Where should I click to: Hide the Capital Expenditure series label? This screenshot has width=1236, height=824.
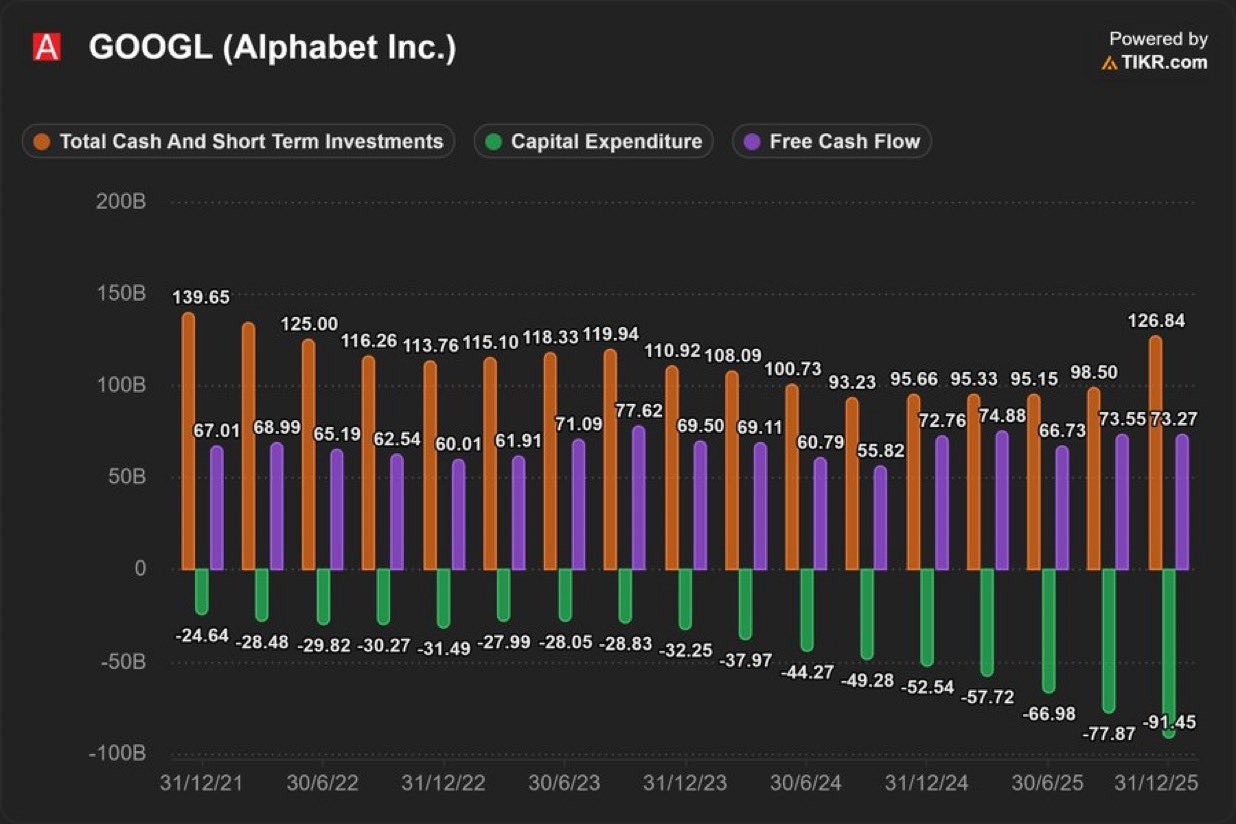tap(606, 142)
